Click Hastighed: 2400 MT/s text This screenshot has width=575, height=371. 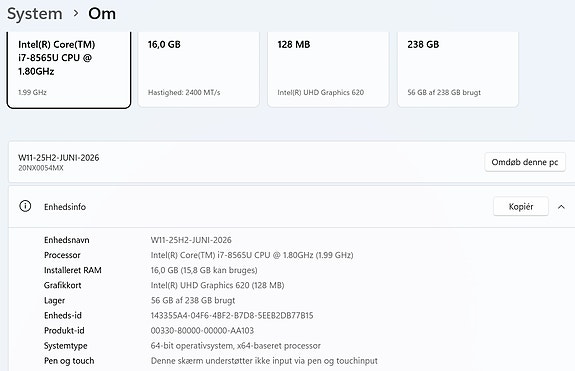(184, 92)
